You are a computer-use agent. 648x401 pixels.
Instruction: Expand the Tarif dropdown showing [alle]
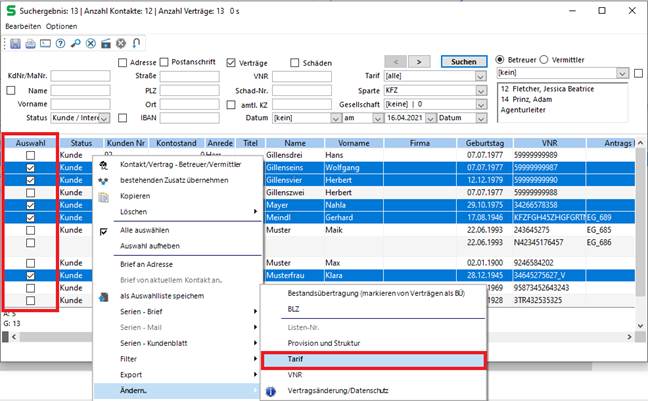tap(483, 74)
